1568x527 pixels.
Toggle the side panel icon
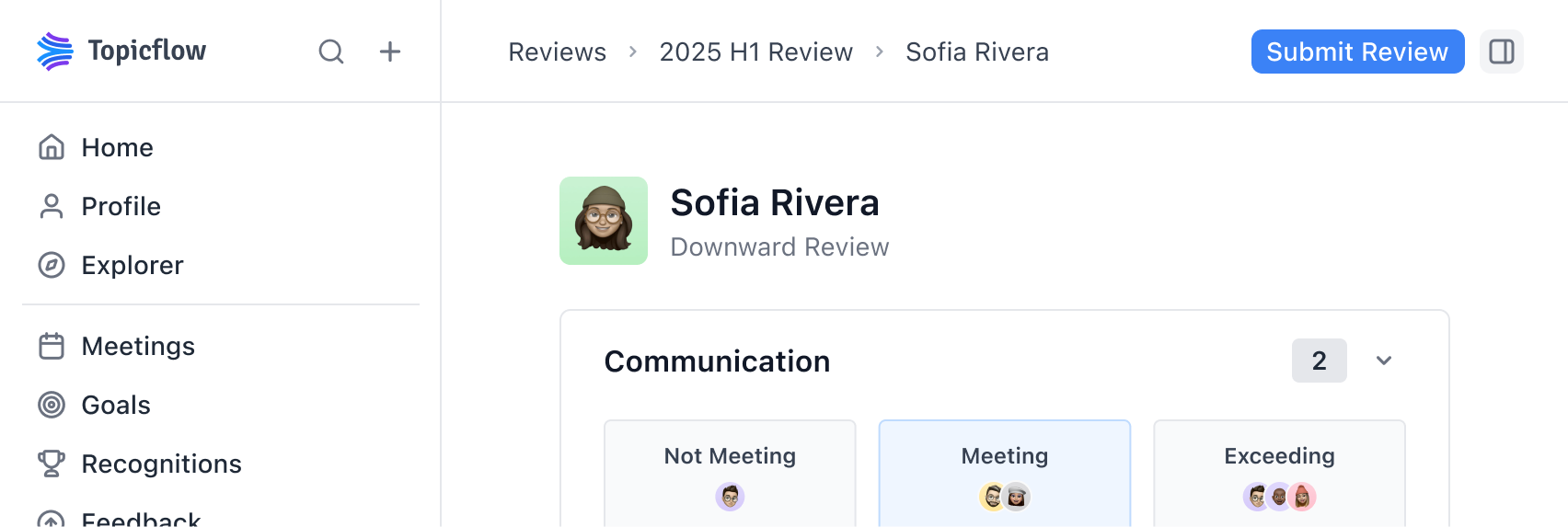coord(1501,52)
